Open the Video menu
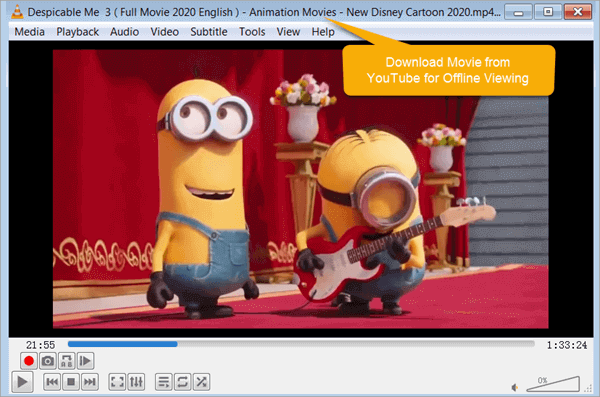This screenshot has height=397, width=600. click(x=165, y=32)
